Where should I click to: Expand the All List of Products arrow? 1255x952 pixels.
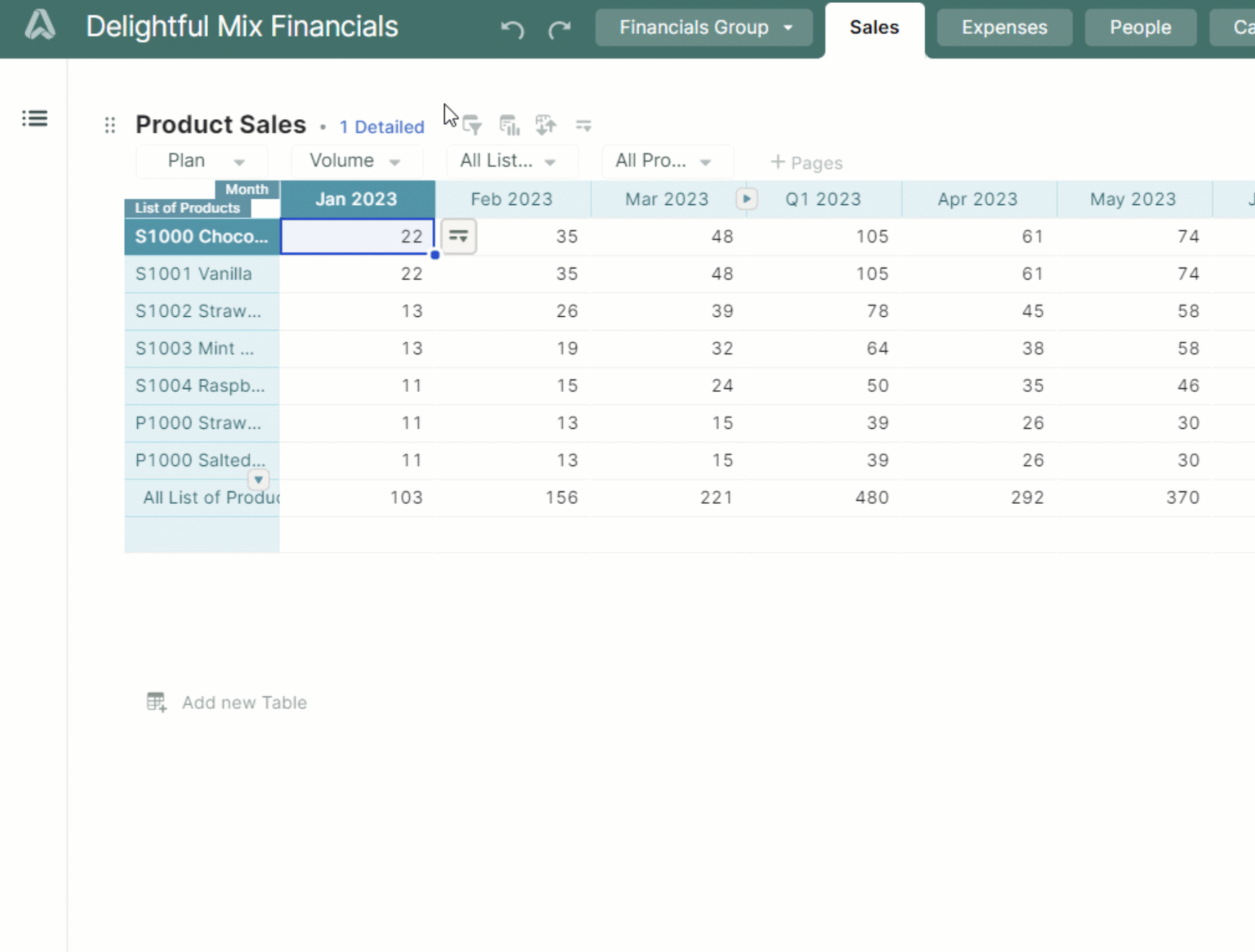tap(258, 479)
